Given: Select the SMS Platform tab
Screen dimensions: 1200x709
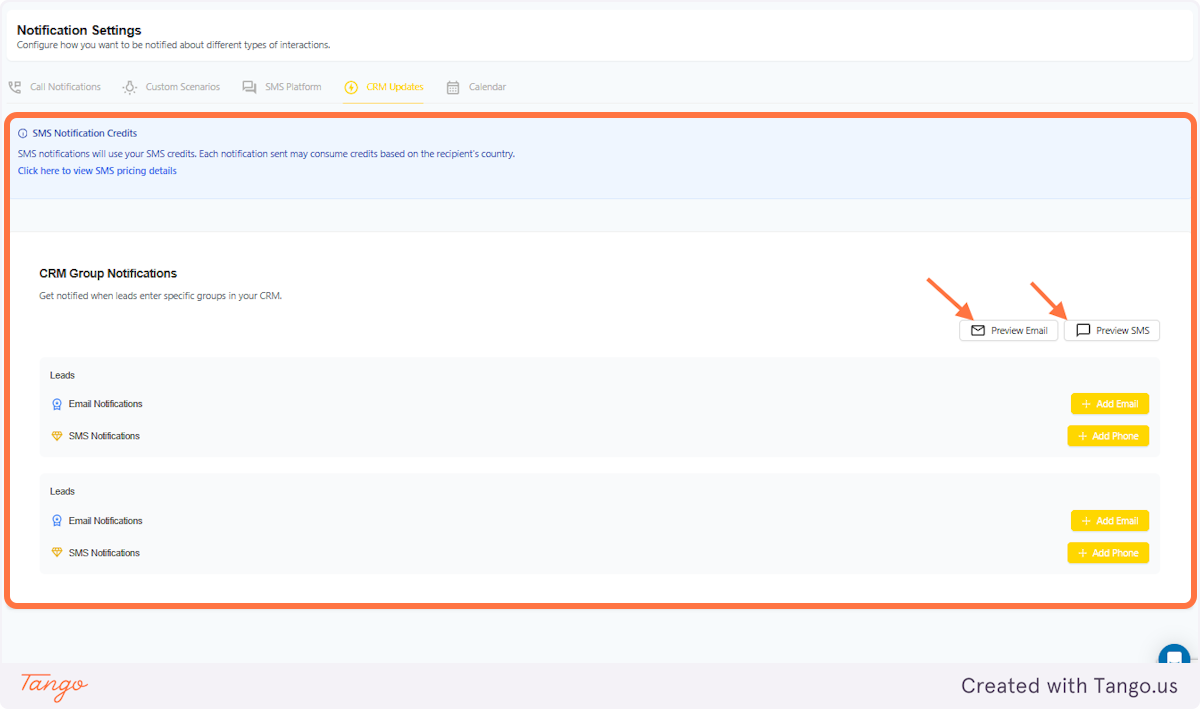Looking at the screenshot, I should click(x=280, y=87).
